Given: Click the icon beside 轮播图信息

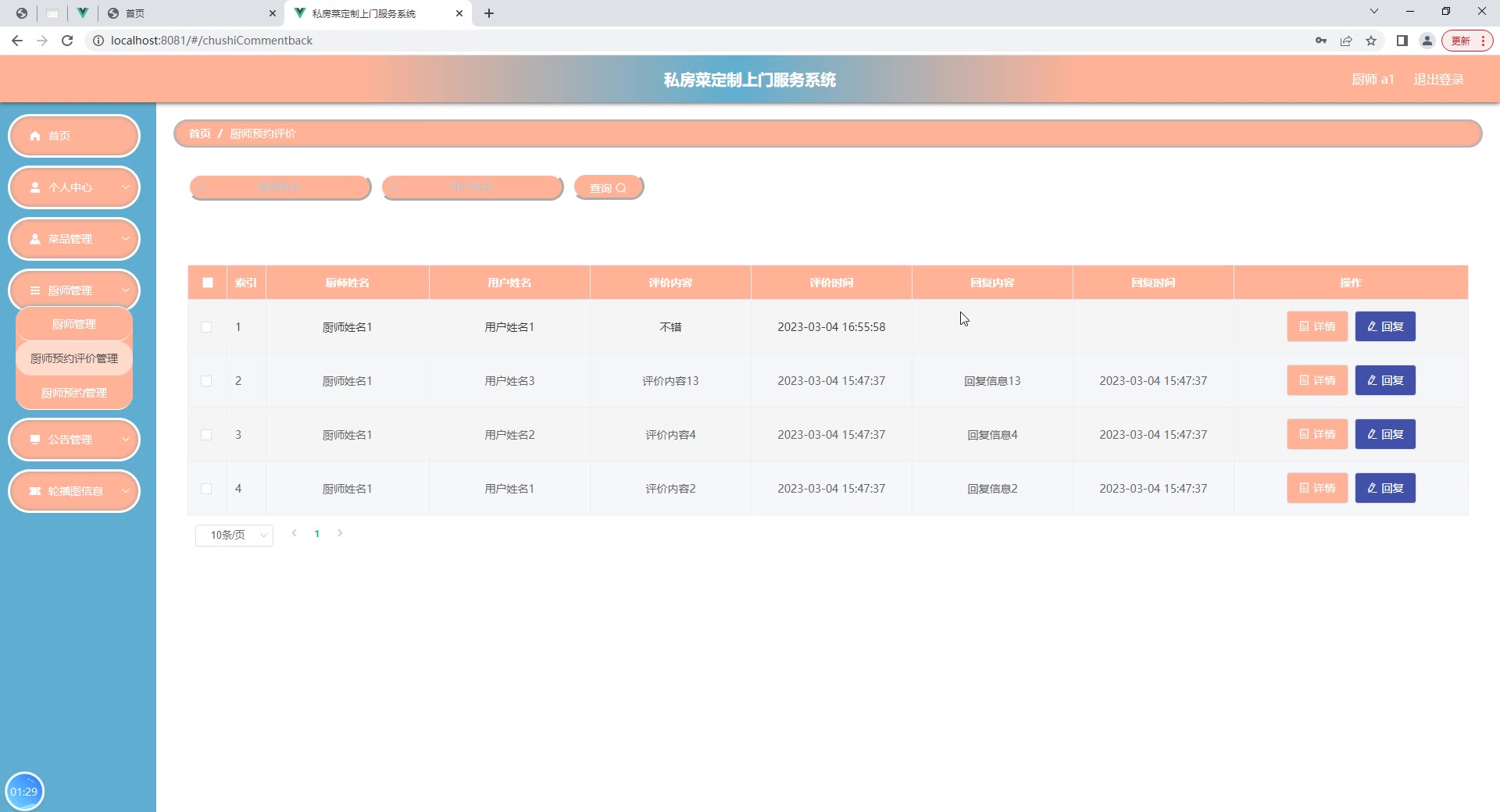Looking at the screenshot, I should 35,491.
